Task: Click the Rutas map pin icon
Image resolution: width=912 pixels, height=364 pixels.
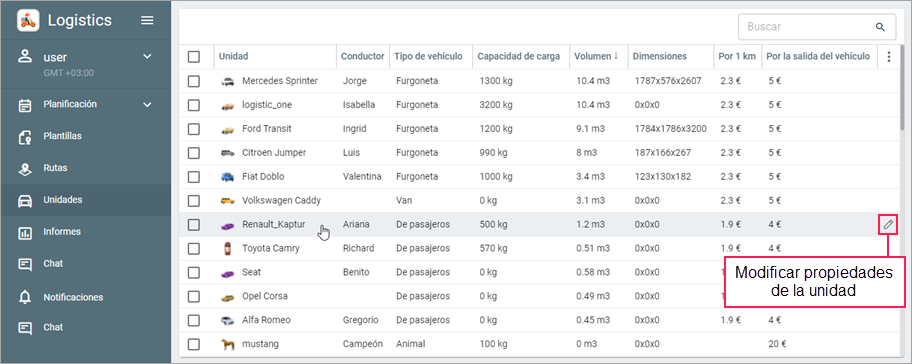Action: click(x=25, y=169)
